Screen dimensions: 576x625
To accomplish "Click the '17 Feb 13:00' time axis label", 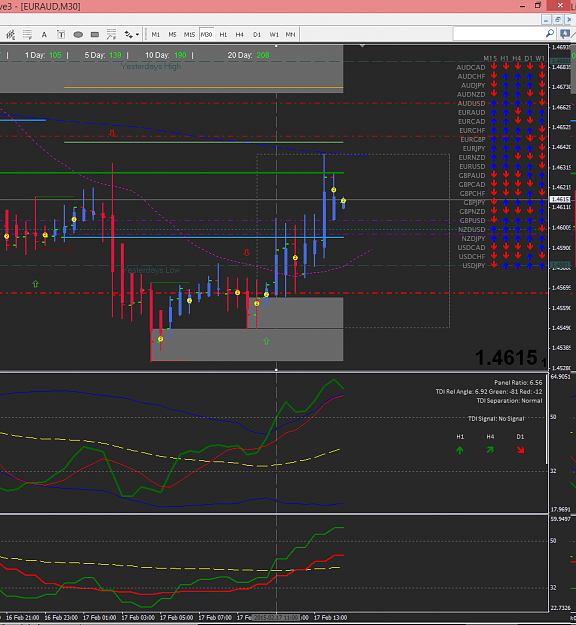I will pyautogui.click(x=330, y=617).
